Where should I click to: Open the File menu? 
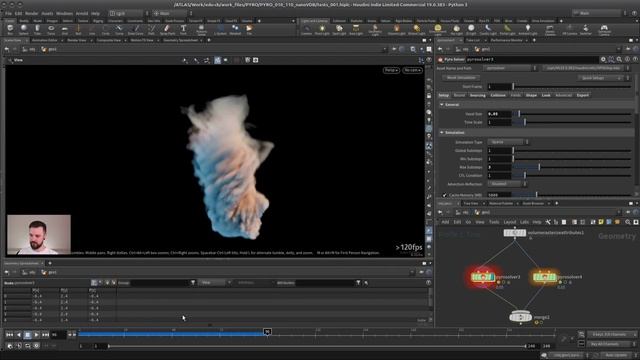[x=8, y=13]
